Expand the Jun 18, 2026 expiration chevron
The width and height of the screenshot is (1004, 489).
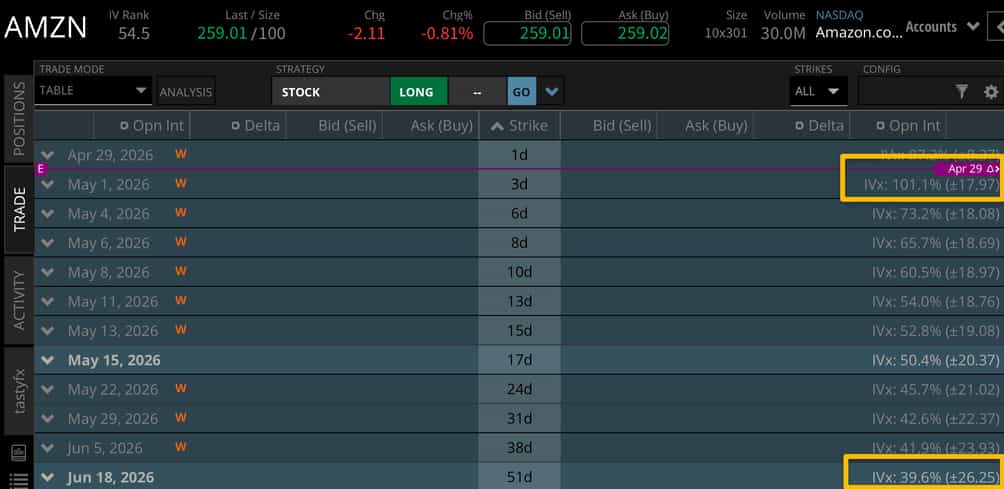47,477
